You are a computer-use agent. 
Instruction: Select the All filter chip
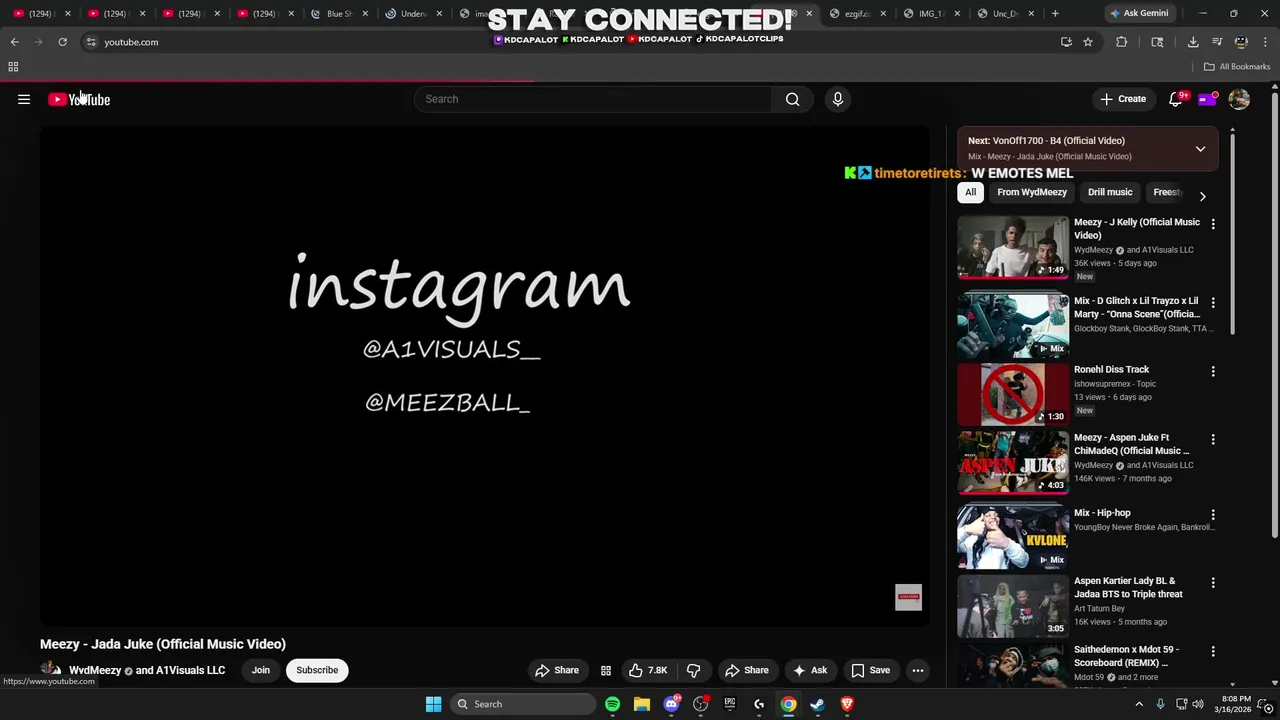pyautogui.click(x=970, y=192)
